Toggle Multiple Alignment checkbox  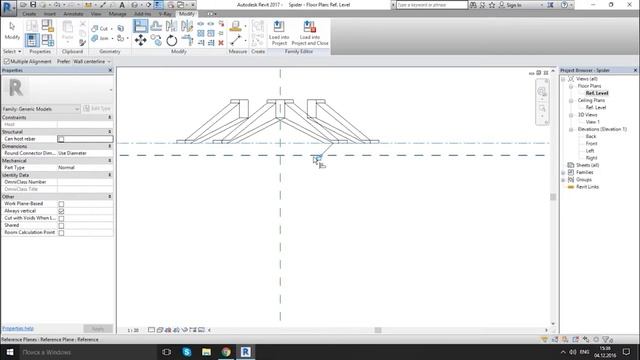pyautogui.click(x=7, y=61)
